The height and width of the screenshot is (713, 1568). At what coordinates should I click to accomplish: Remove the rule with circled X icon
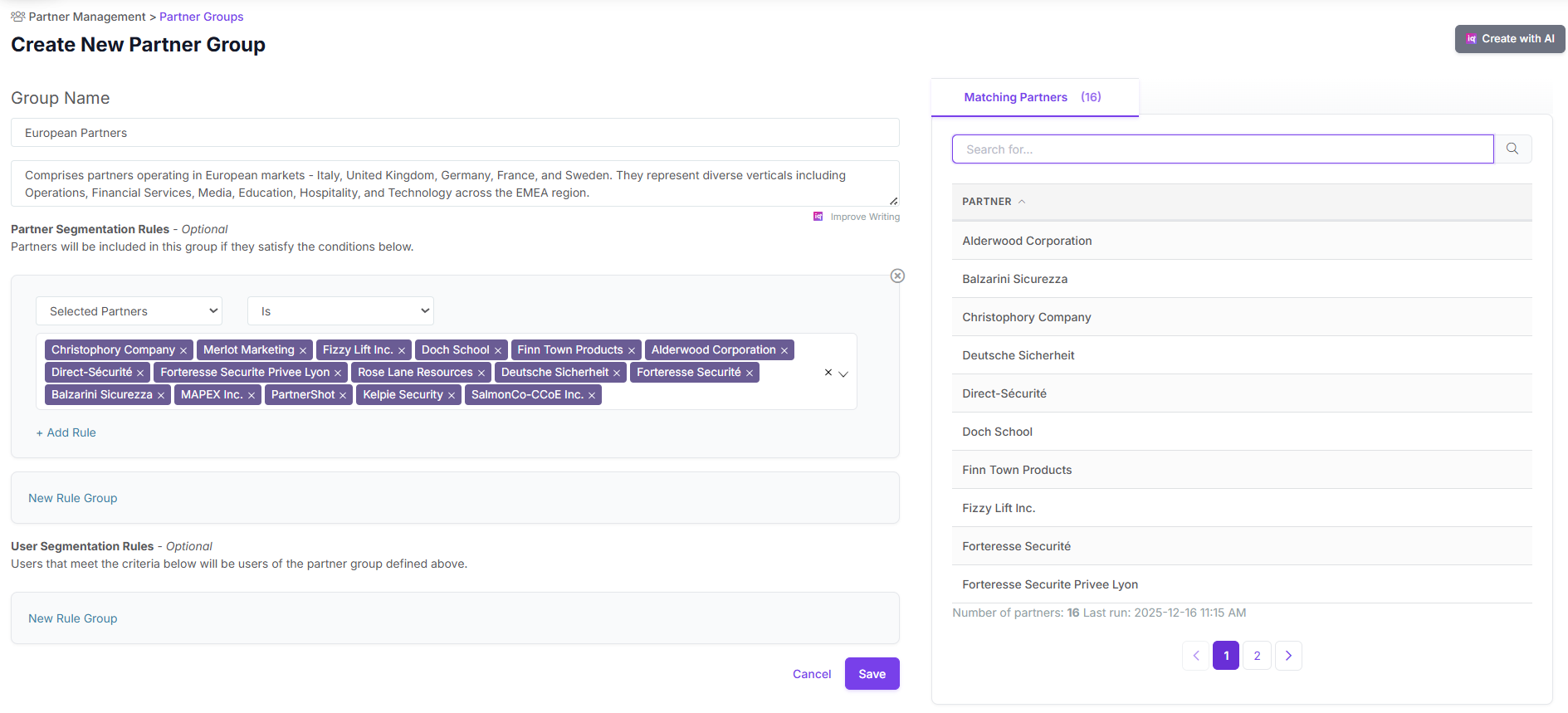(897, 276)
